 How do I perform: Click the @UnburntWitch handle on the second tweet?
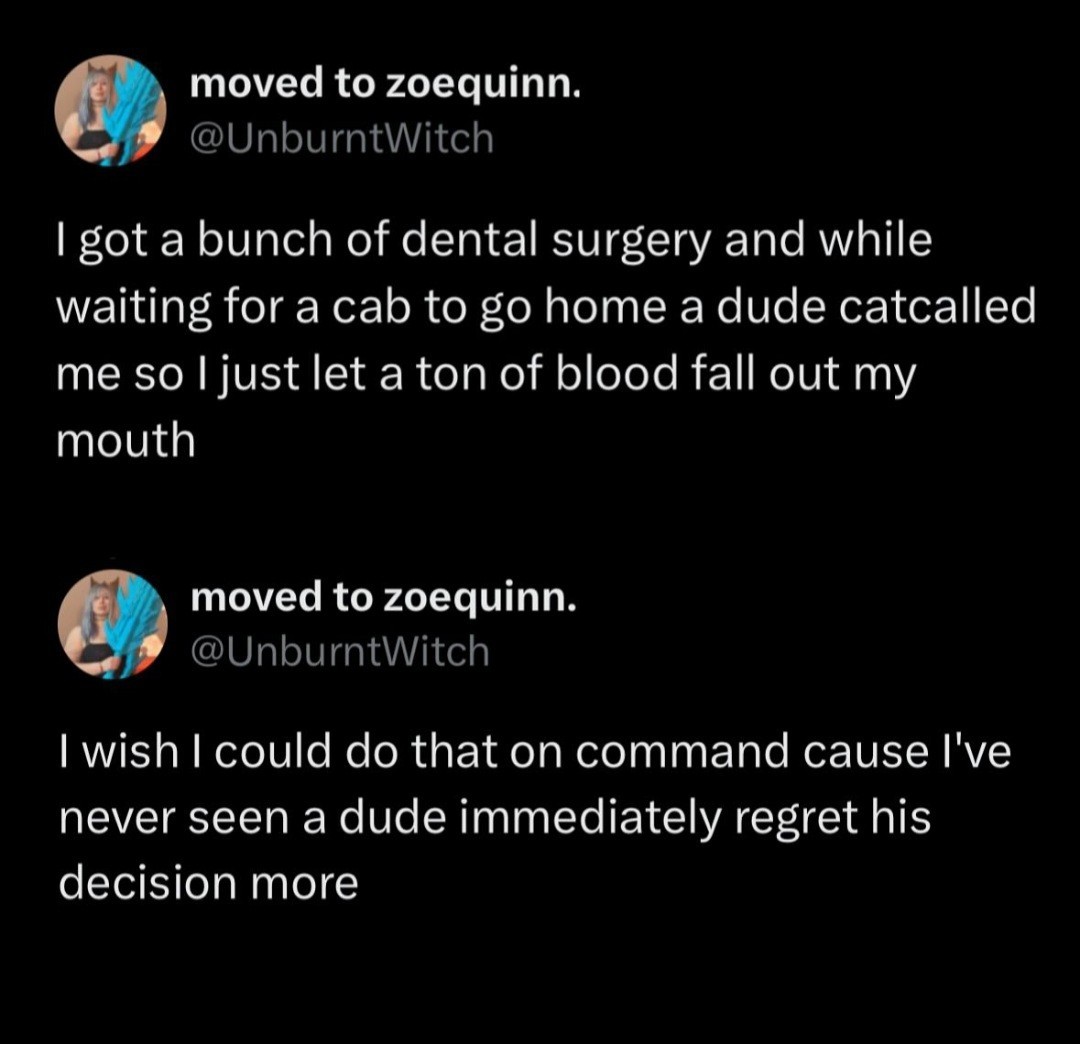coord(340,652)
